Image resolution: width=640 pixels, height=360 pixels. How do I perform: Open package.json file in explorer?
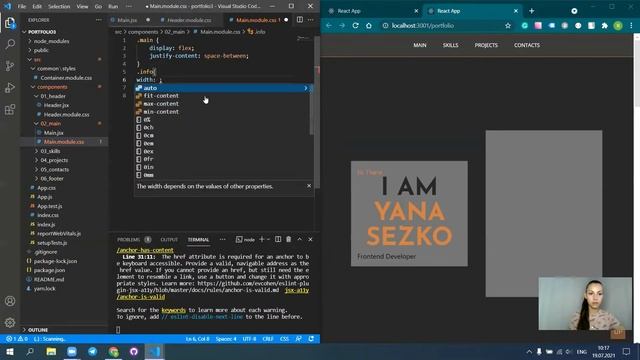pos(49,270)
